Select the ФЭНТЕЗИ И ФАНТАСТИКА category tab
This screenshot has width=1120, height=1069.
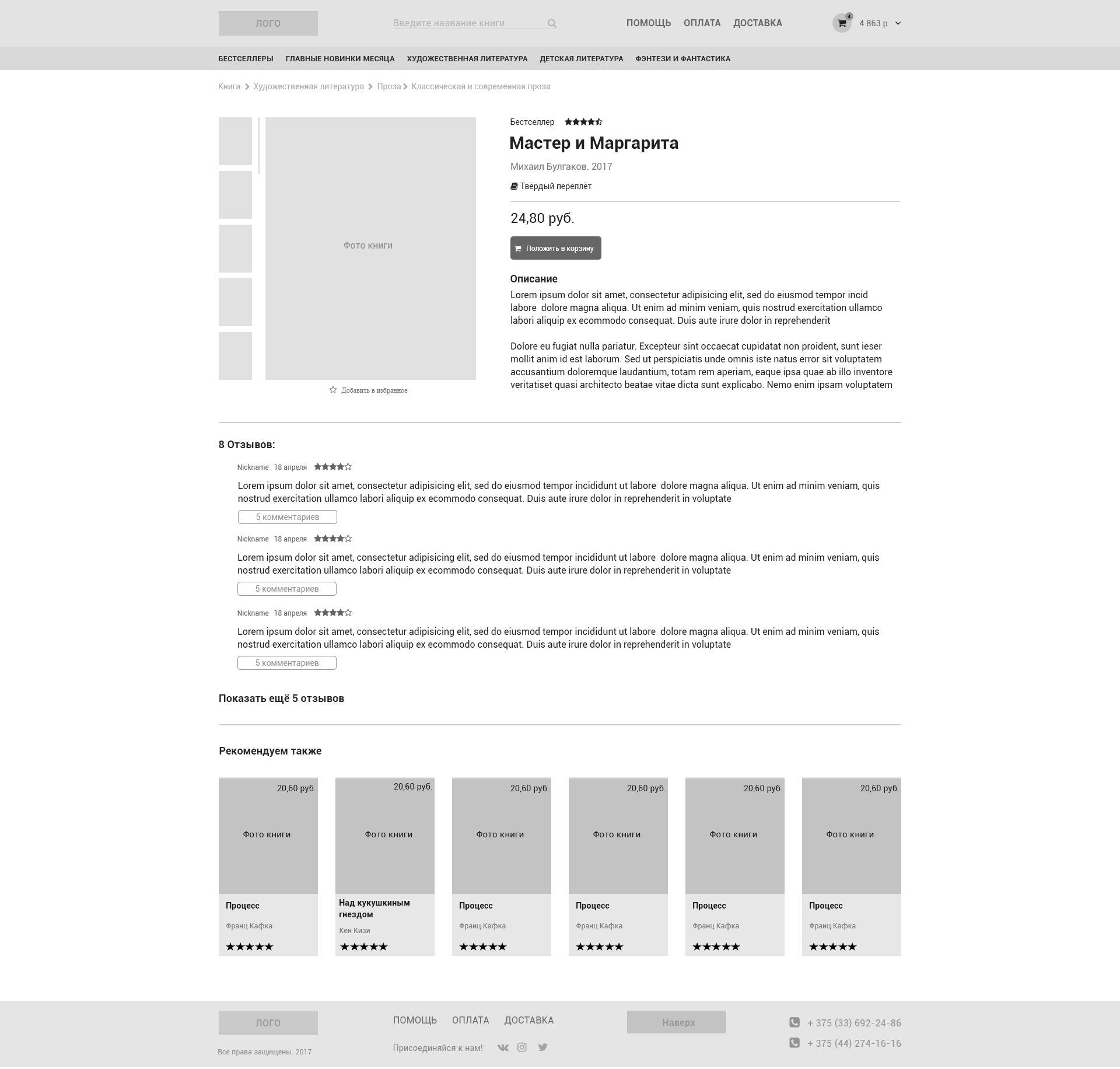click(x=682, y=58)
